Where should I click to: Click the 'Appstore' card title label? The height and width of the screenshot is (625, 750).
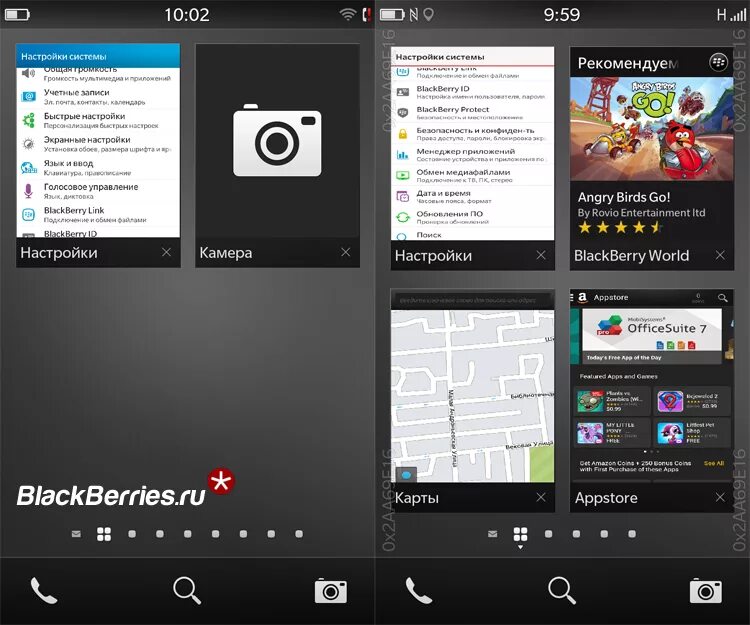(x=606, y=498)
